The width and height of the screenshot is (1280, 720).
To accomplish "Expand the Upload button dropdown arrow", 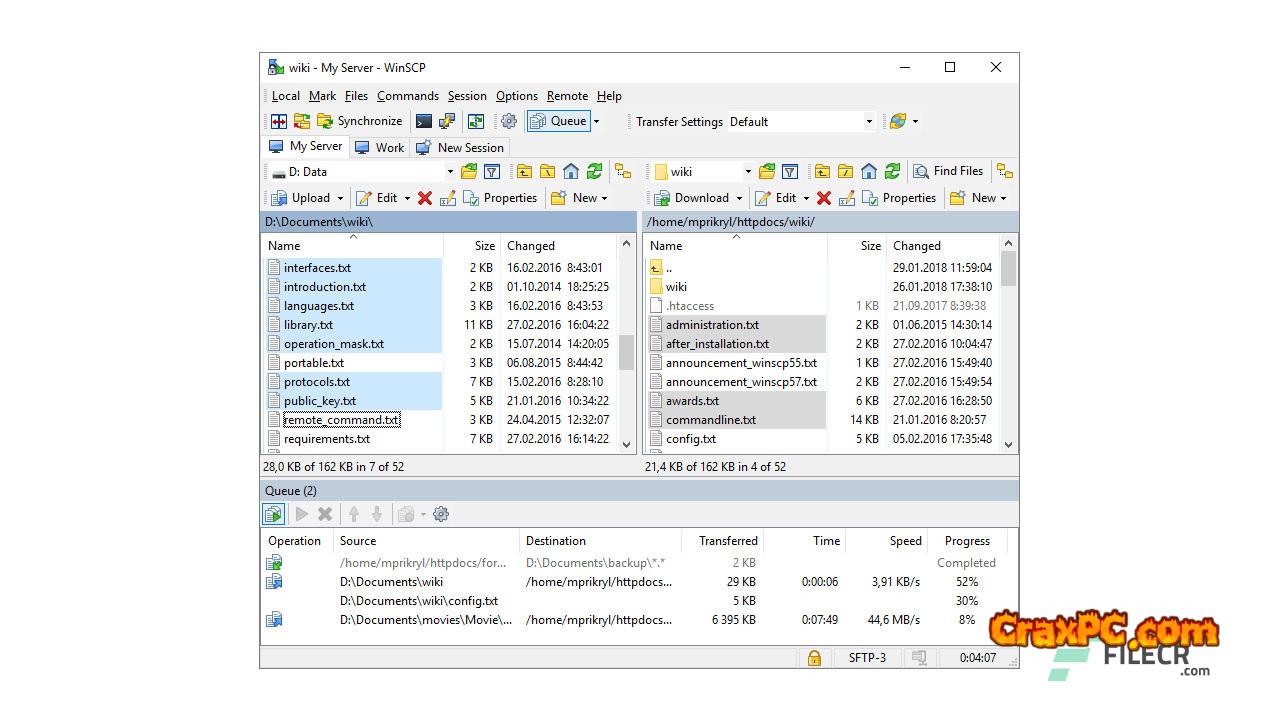I will tap(340, 198).
